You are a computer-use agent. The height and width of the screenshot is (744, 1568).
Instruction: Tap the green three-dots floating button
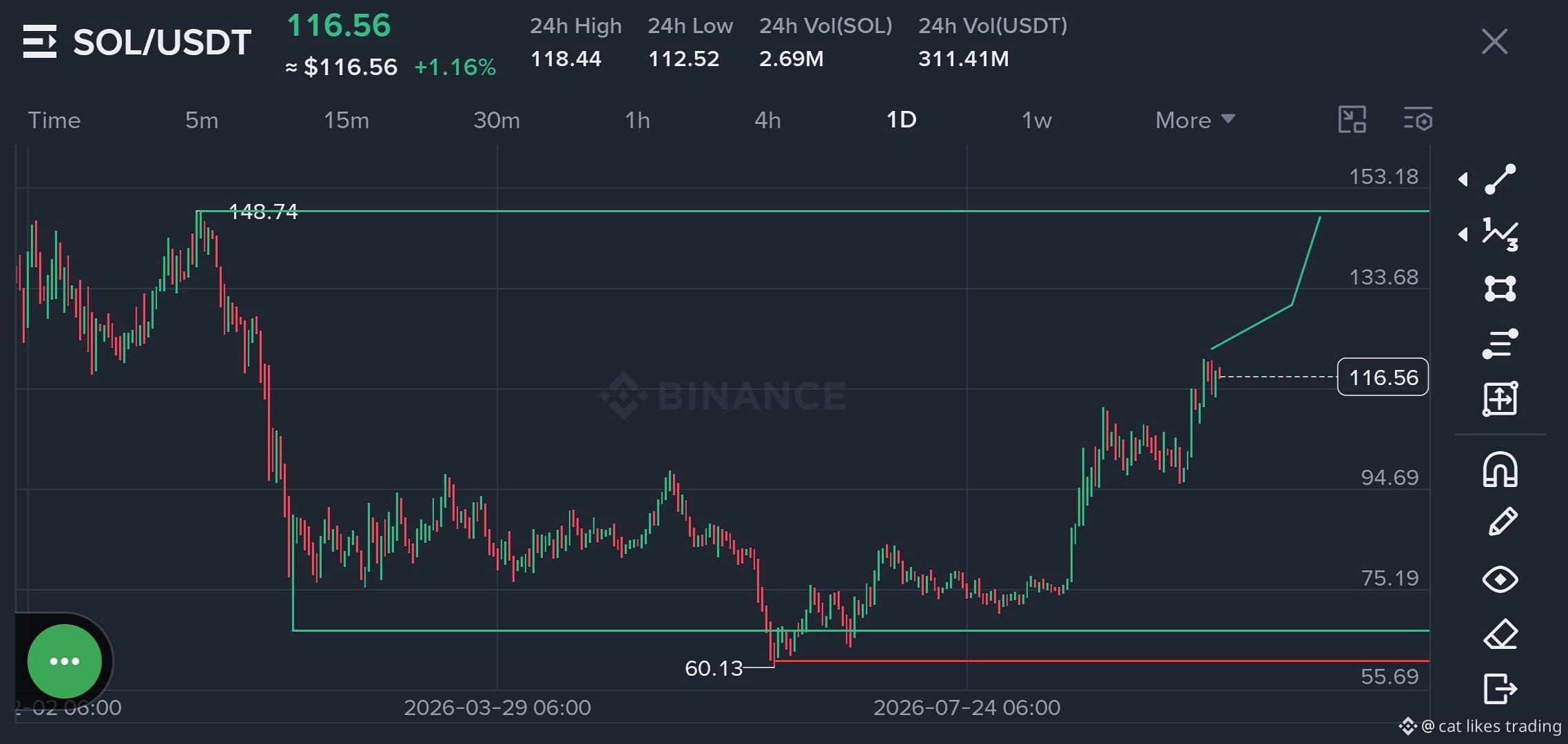click(65, 661)
